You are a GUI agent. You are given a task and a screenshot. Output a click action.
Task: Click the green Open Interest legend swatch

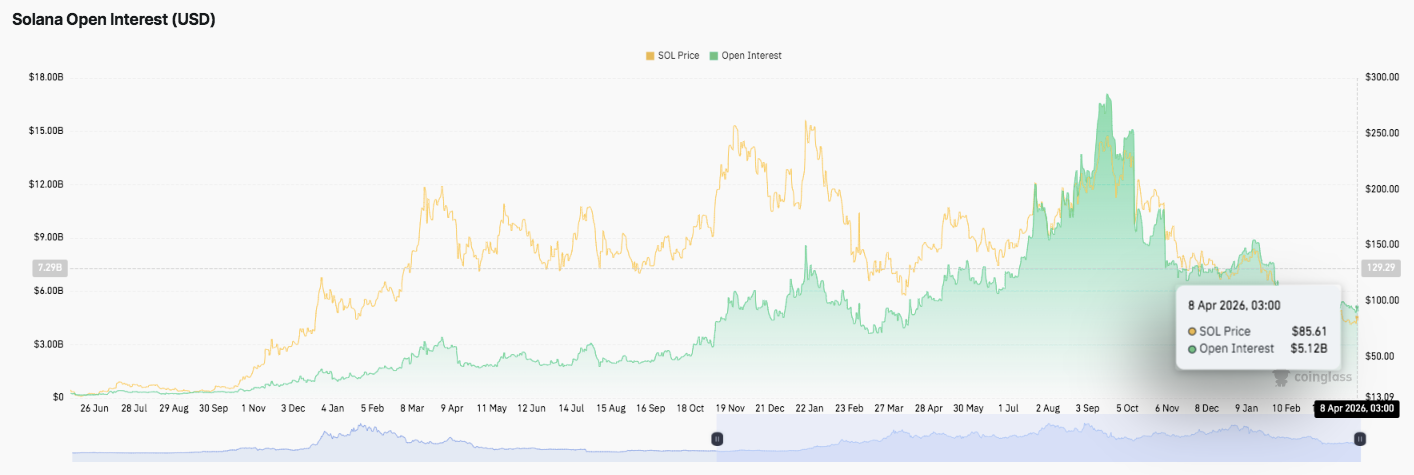pyautogui.click(x=714, y=56)
